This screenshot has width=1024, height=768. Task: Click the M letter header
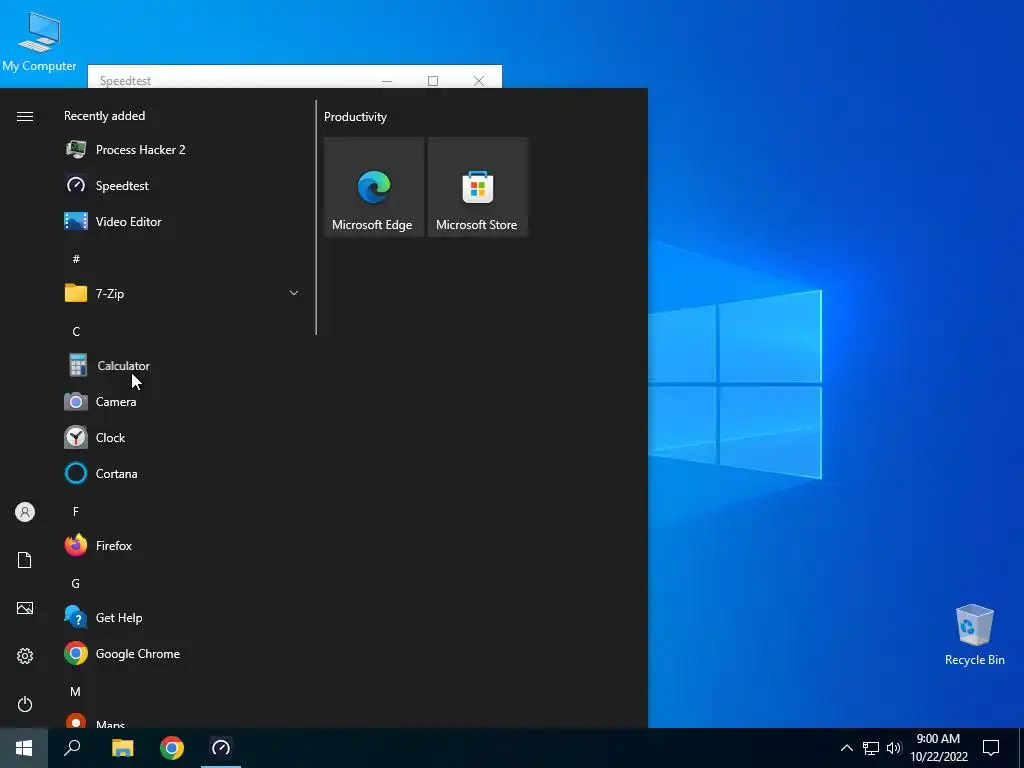point(76,691)
